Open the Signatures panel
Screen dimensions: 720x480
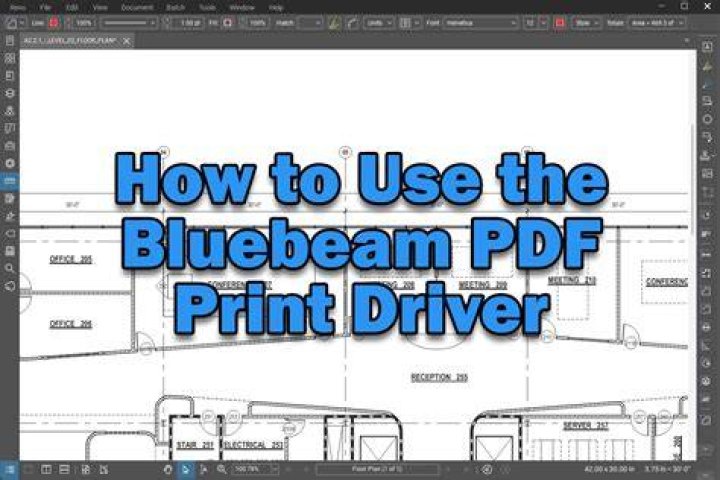(10, 216)
